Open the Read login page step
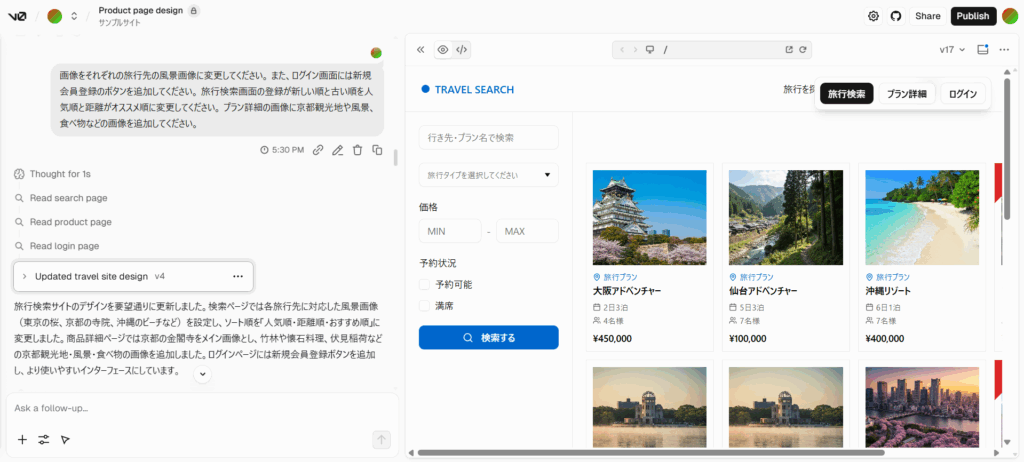 point(64,246)
